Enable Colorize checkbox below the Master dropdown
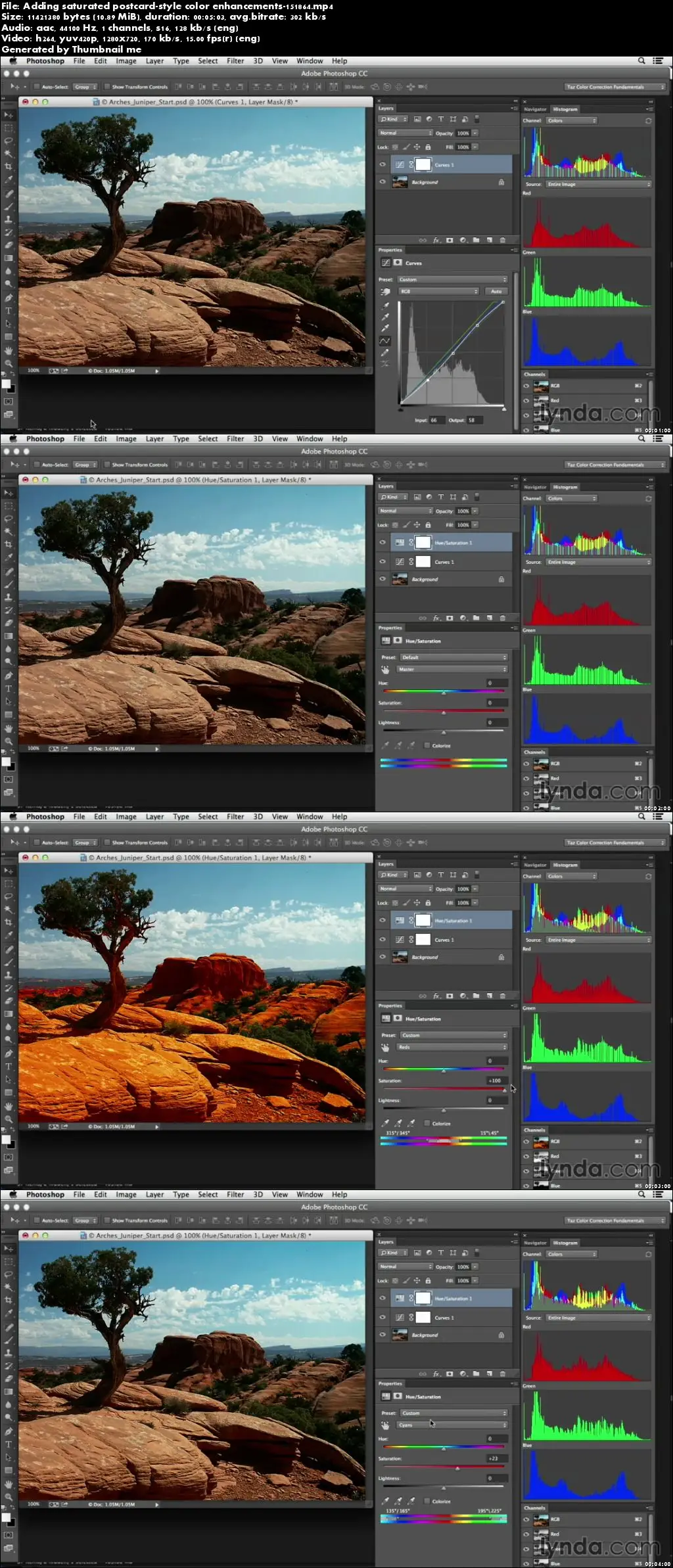Screen dimensions: 673x1568 (427, 745)
